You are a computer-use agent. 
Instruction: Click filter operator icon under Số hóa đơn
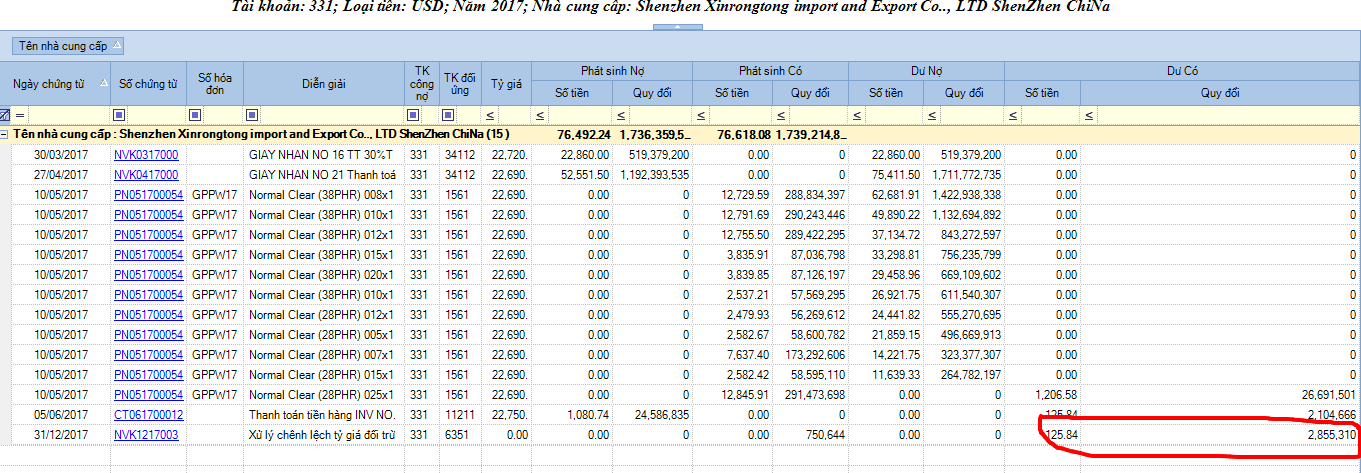(193, 114)
